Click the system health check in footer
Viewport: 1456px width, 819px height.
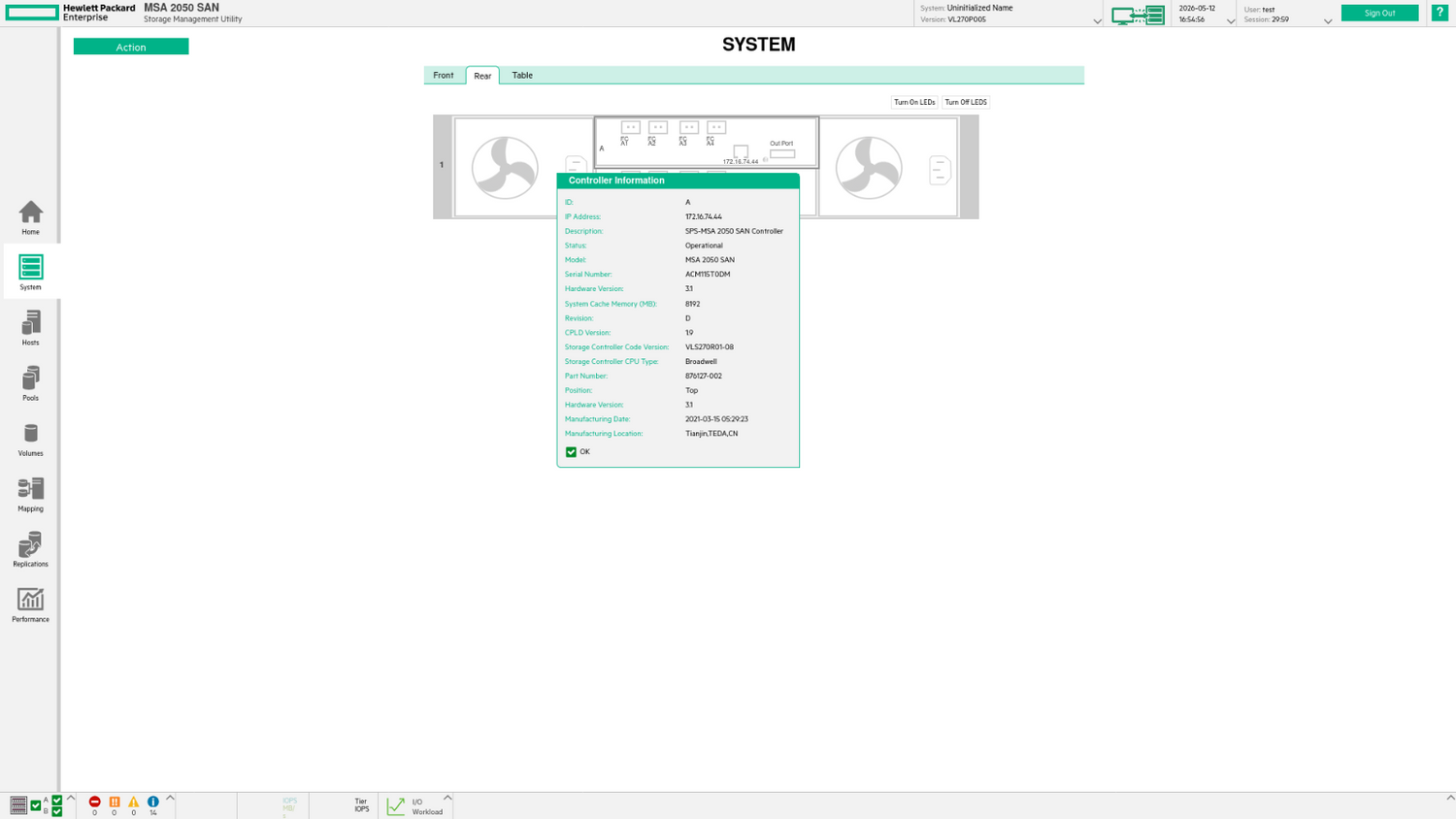(x=36, y=805)
